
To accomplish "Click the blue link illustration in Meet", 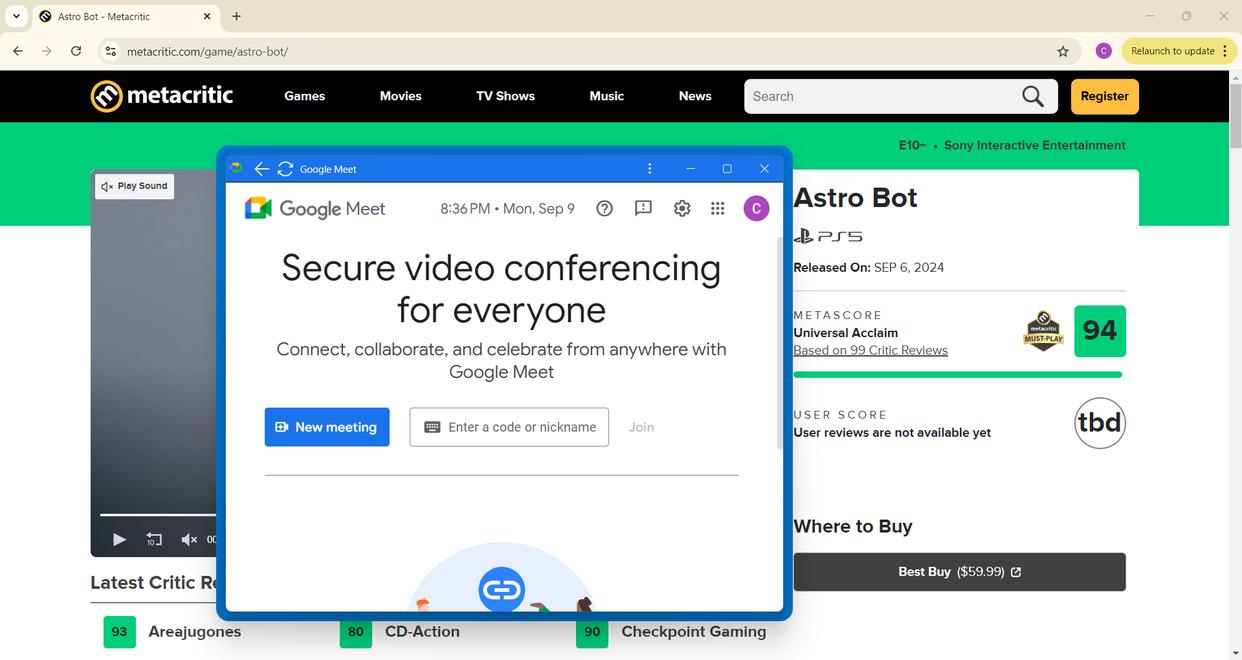I will (x=502, y=588).
